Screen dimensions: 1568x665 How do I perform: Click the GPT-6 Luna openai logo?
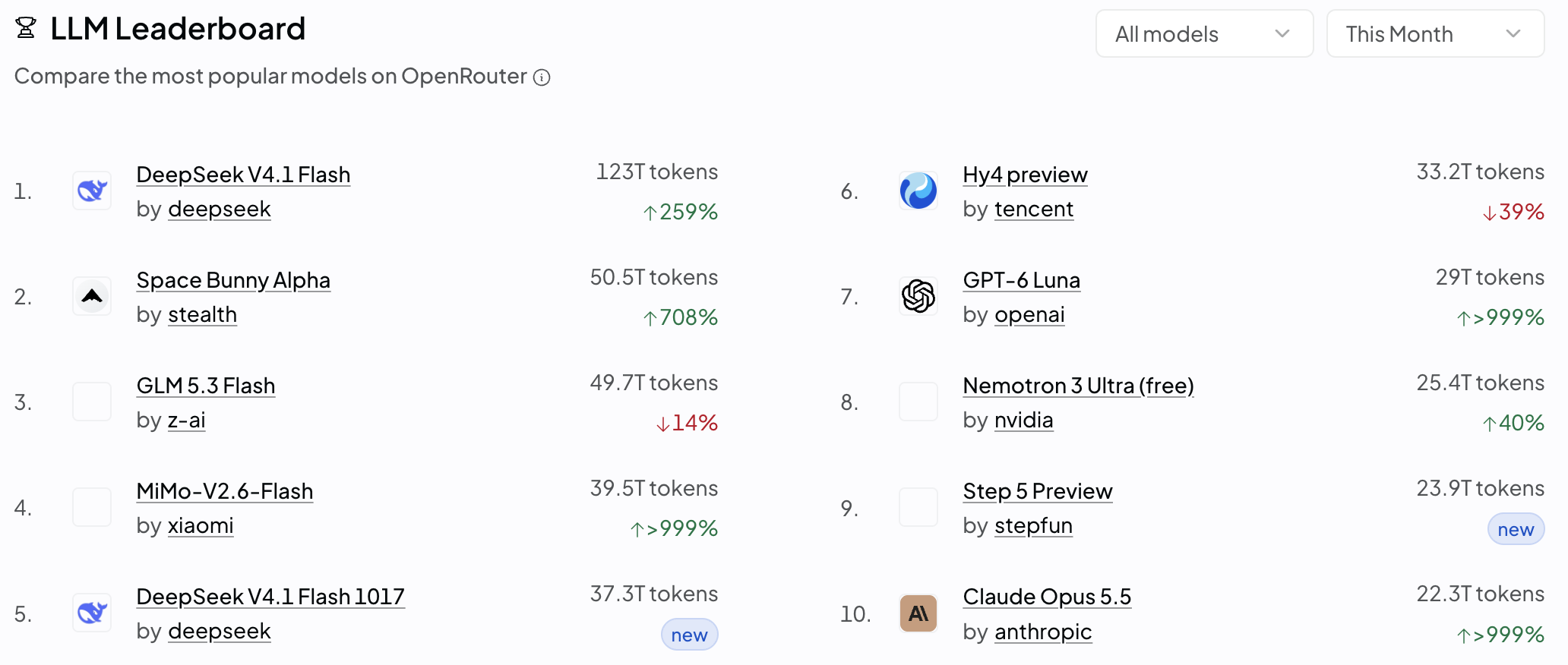[918, 296]
